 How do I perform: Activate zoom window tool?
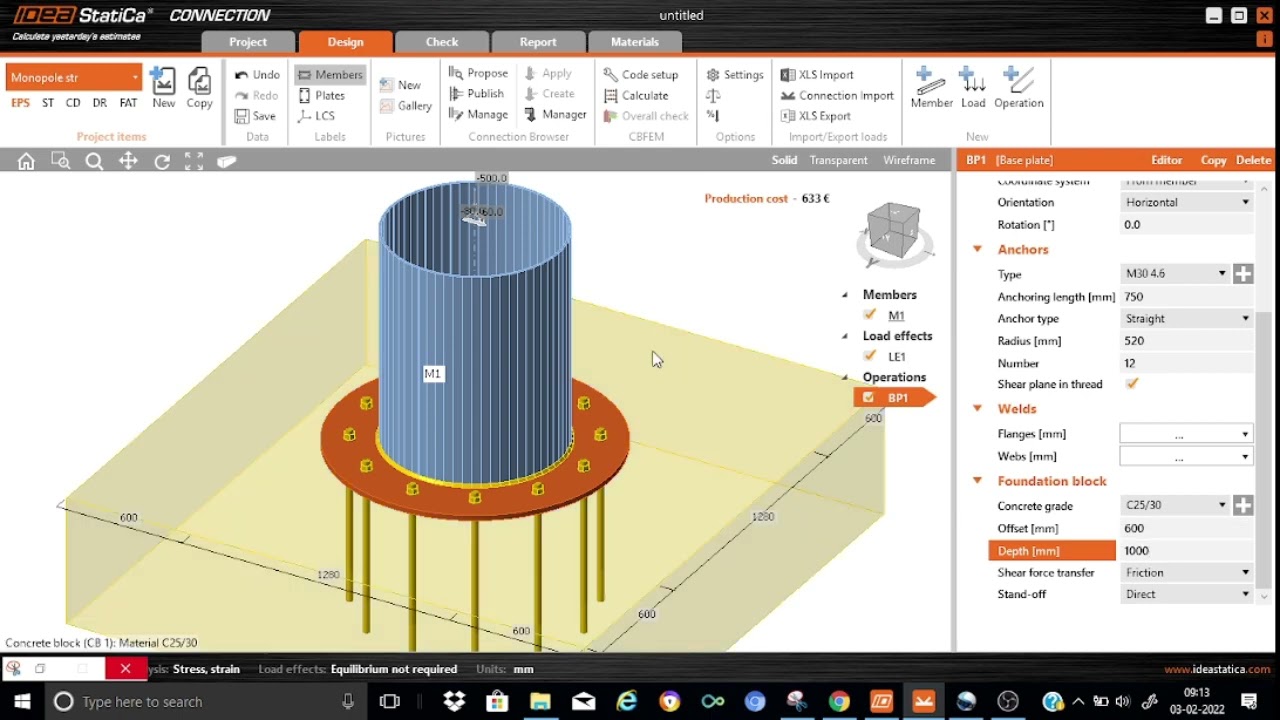[60, 161]
